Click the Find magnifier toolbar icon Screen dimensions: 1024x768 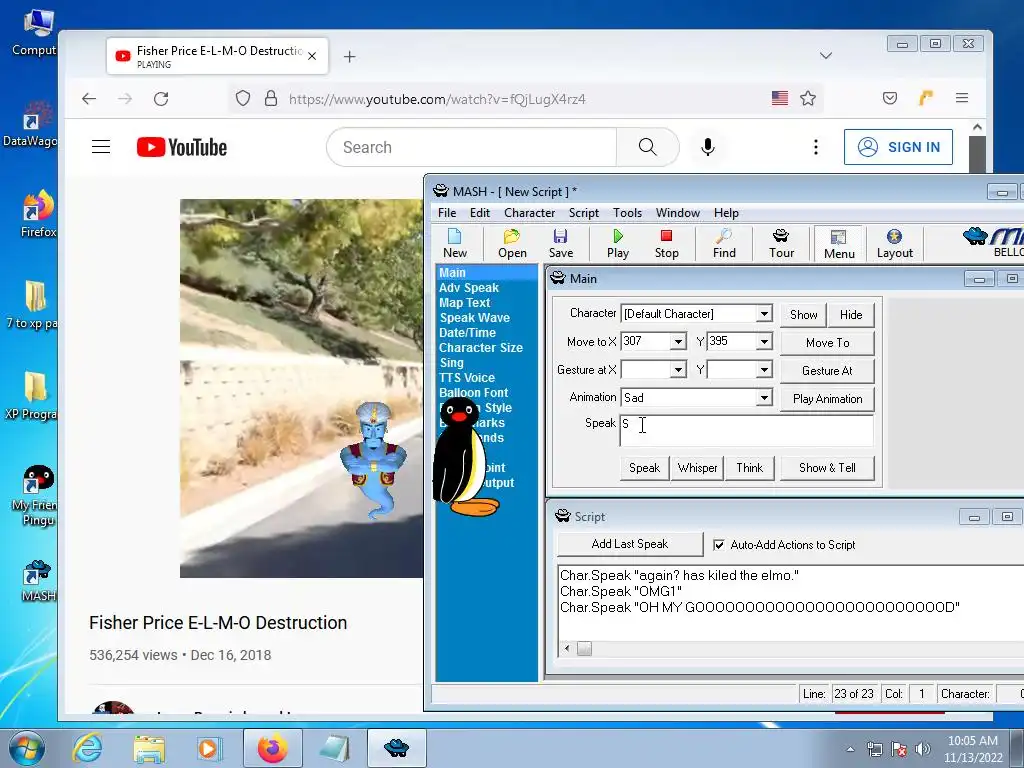(724, 244)
